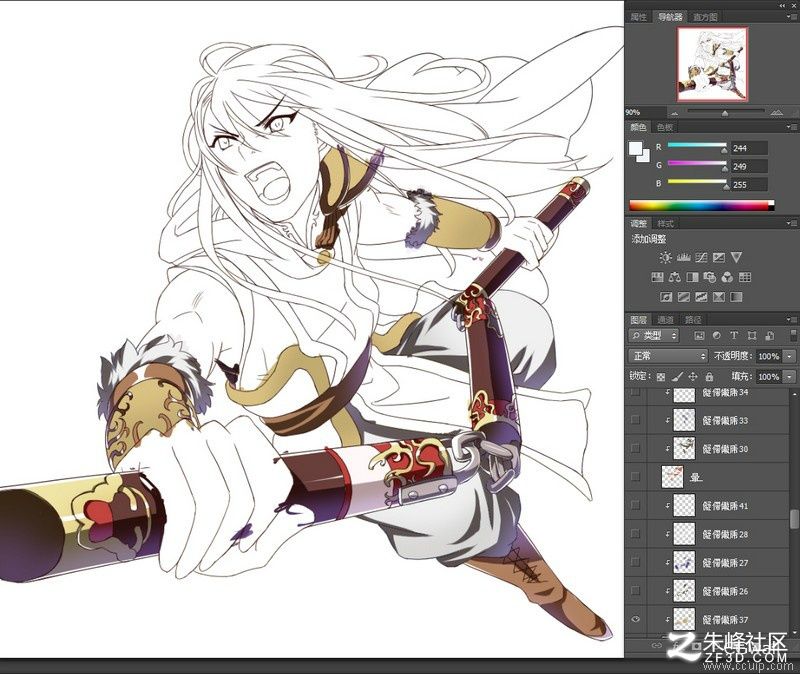The image size is (800, 674).
Task: Click the link layers icon at panel bottom
Action: pos(656,645)
